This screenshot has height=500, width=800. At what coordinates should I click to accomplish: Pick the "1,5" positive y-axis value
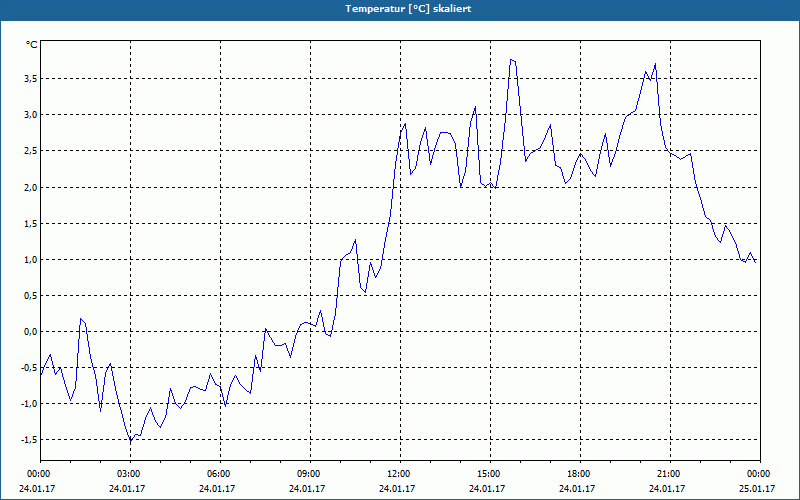(31, 223)
